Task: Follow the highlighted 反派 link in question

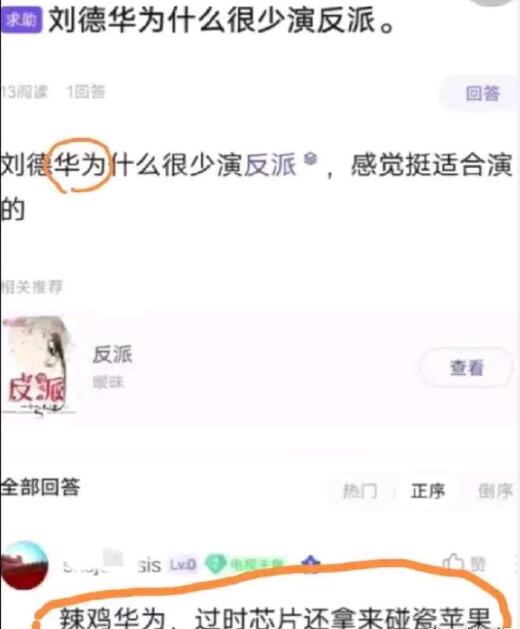Action: [x=270, y=165]
